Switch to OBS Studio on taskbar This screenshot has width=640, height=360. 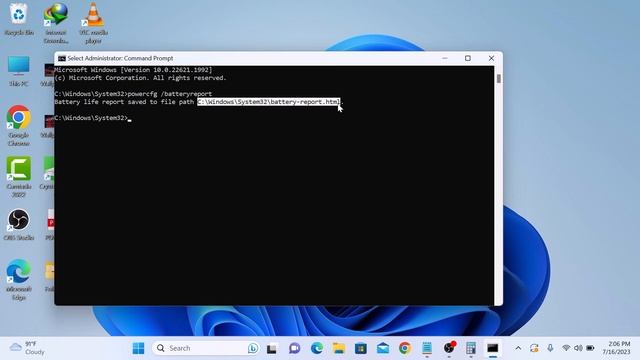coord(449,348)
